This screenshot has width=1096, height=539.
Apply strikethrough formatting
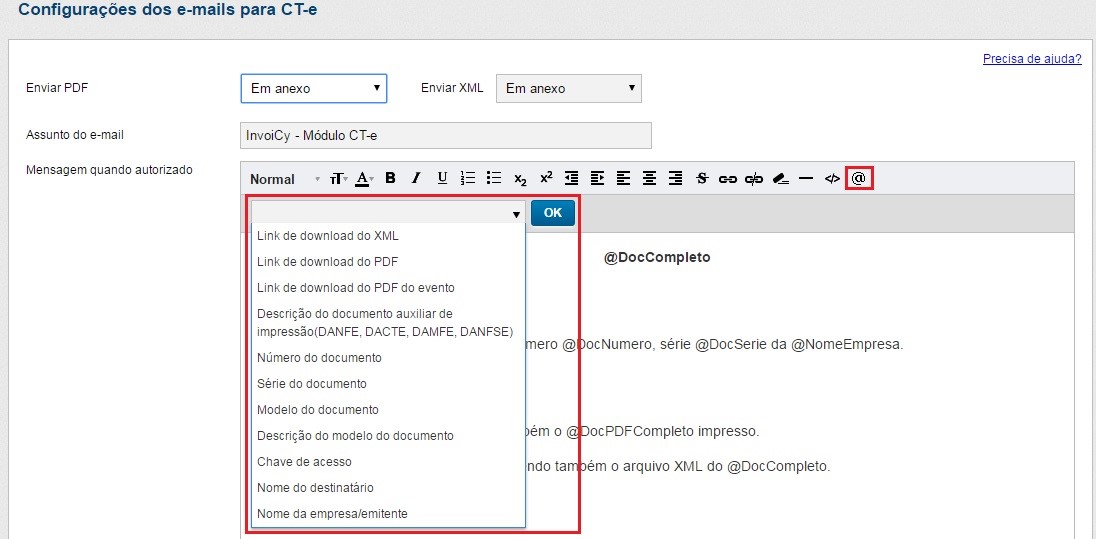click(702, 178)
